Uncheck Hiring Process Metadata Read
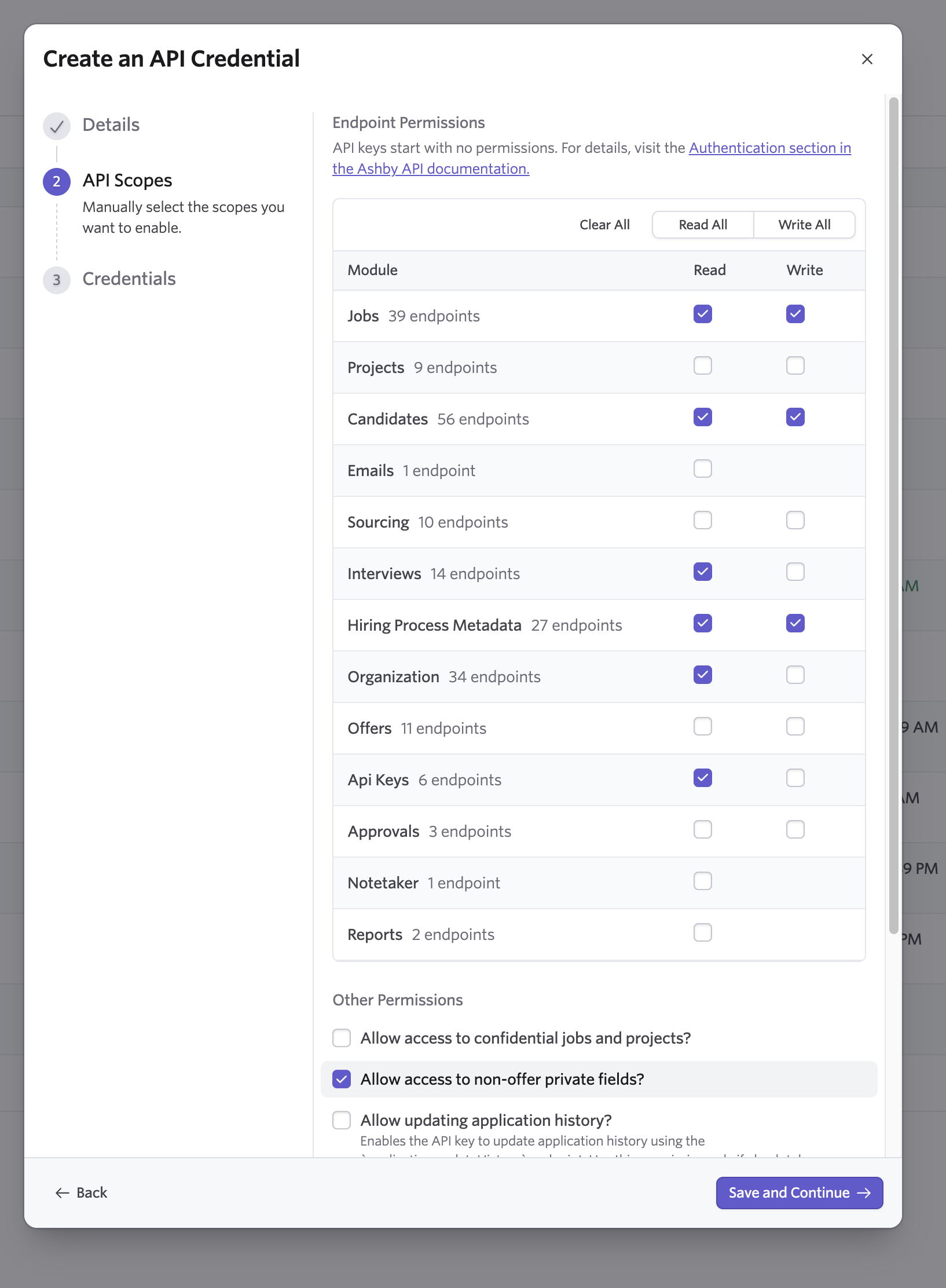Image resolution: width=946 pixels, height=1288 pixels. tap(702, 623)
